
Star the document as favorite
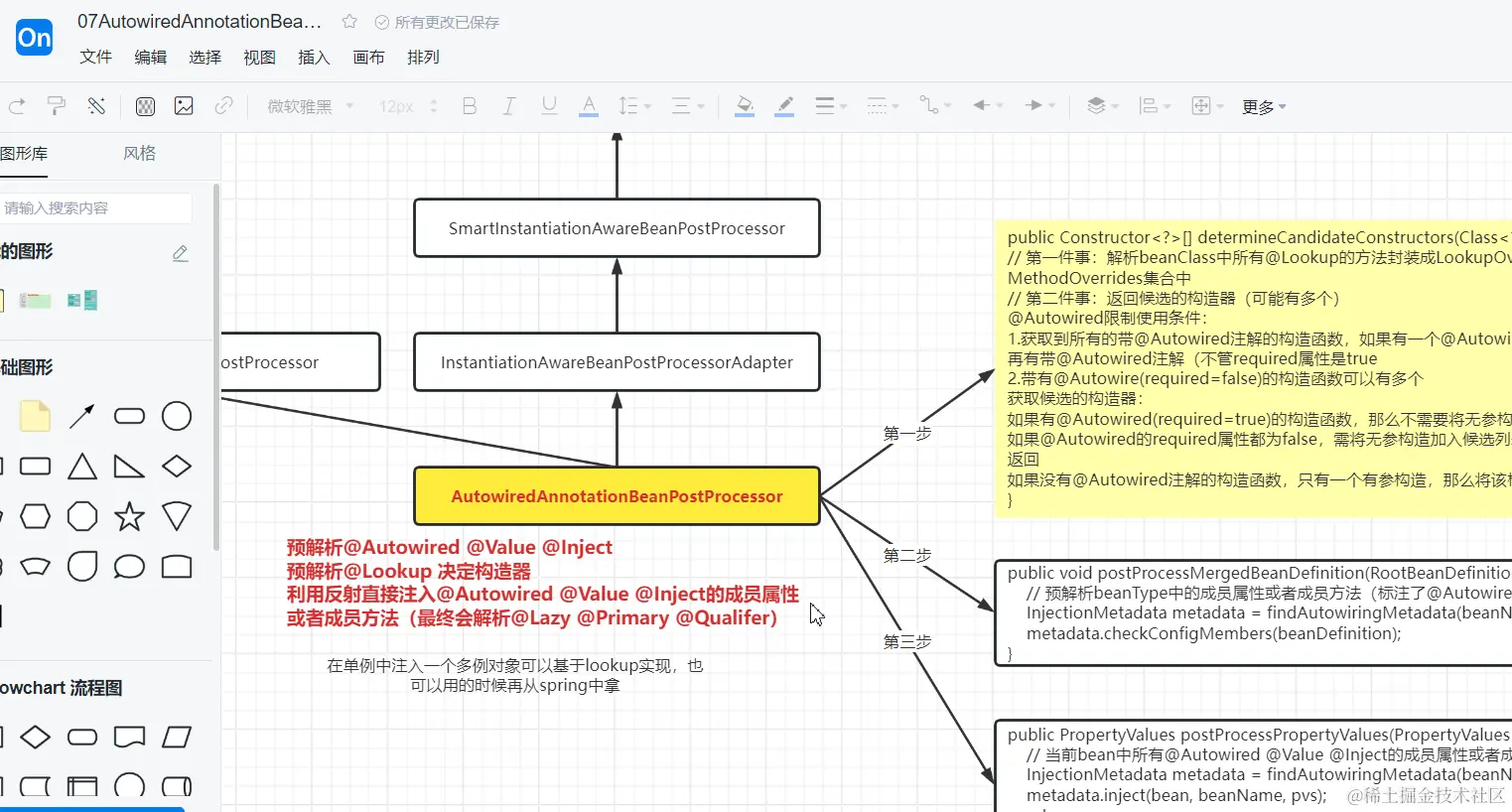coord(349,22)
